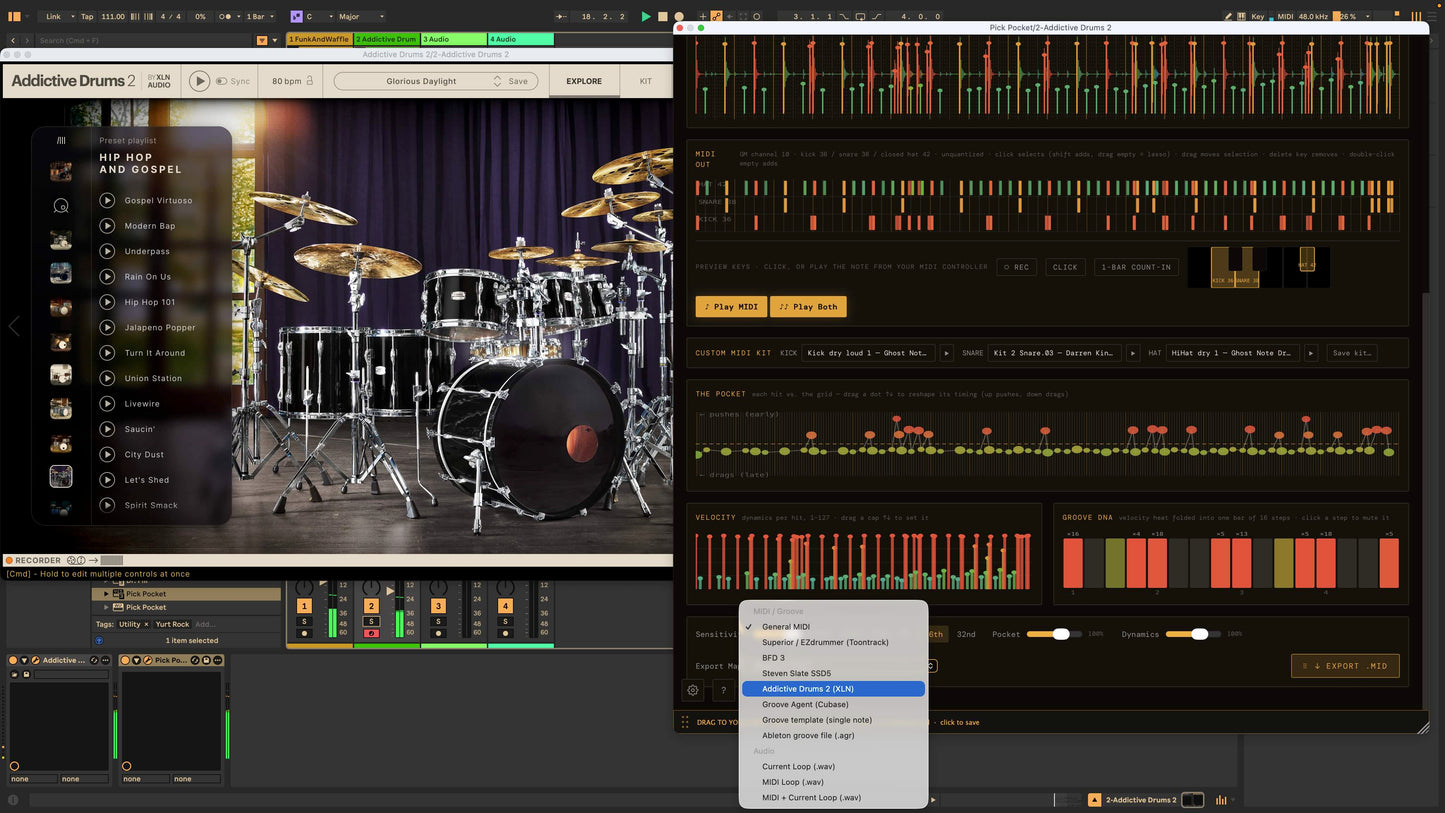1445x813 pixels.
Task: Click the browser back arrow in Ableton
Action: 13,40
